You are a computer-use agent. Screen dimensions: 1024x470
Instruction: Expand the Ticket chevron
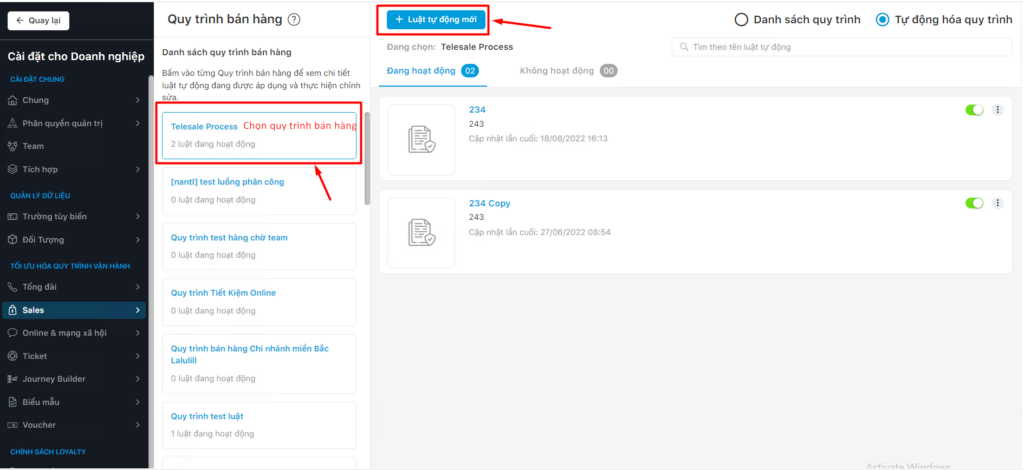[138, 356]
